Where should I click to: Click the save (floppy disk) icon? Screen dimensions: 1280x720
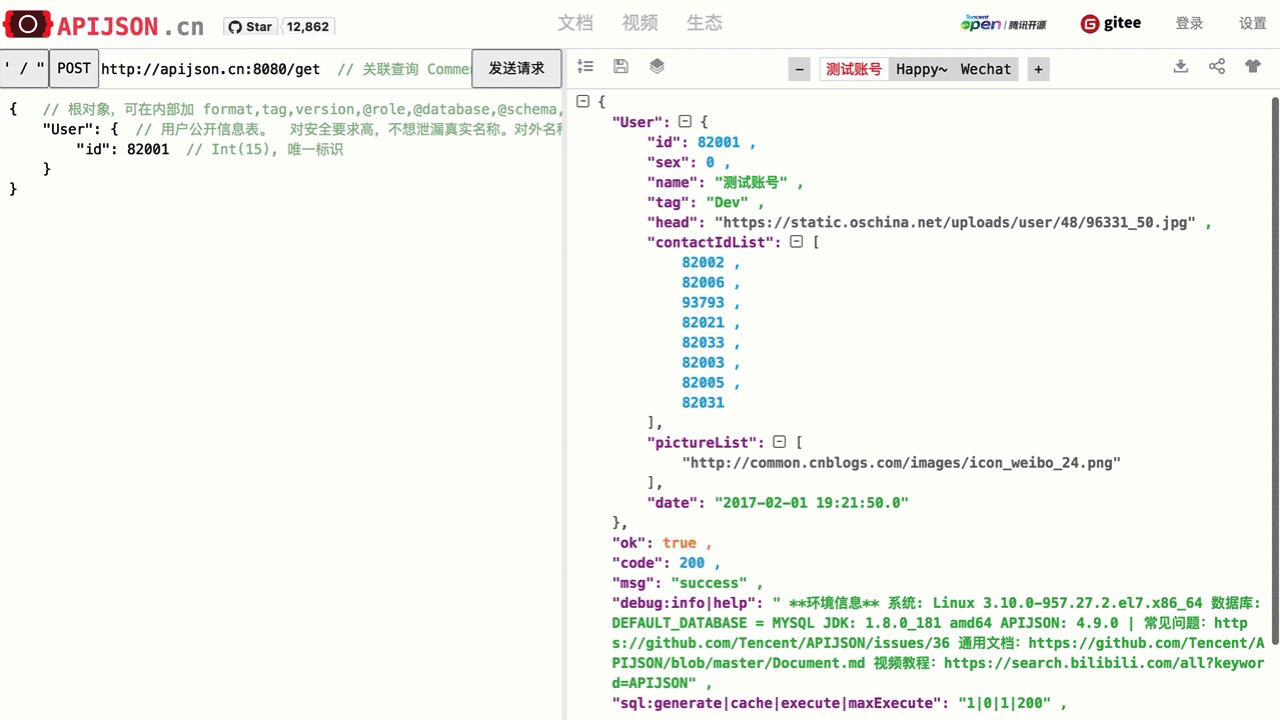tap(620, 66)
